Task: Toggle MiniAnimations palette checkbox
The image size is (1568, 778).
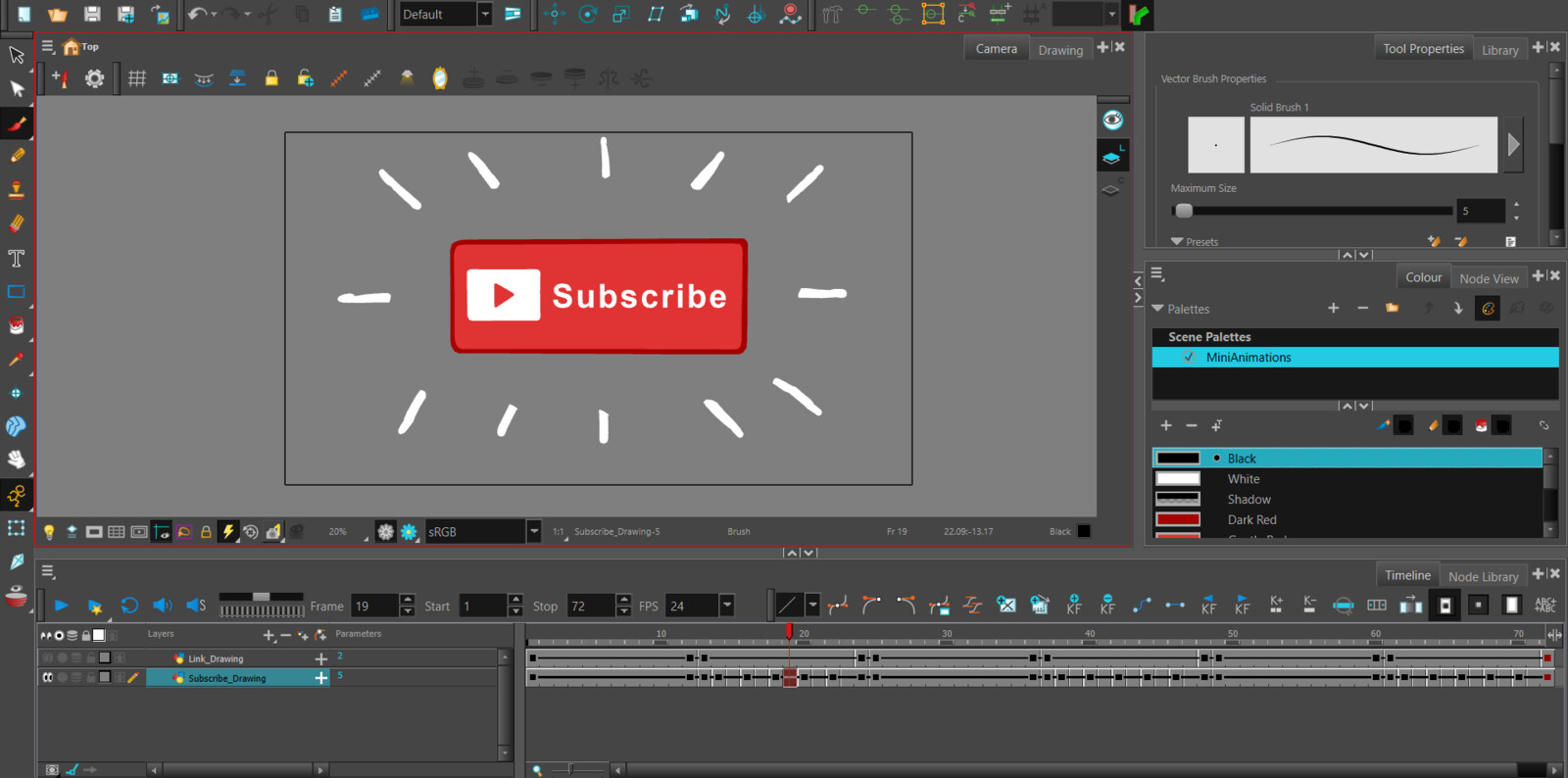Action: click(x=1189, y=358)
